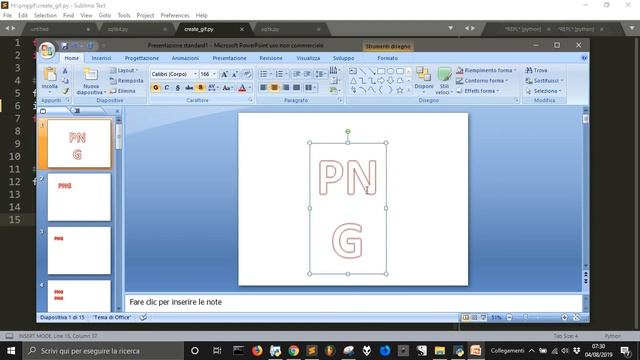This screenshot has height=360, width=640.
Task: Start slideshow from the status bar view icon
Action: (483, 317)
